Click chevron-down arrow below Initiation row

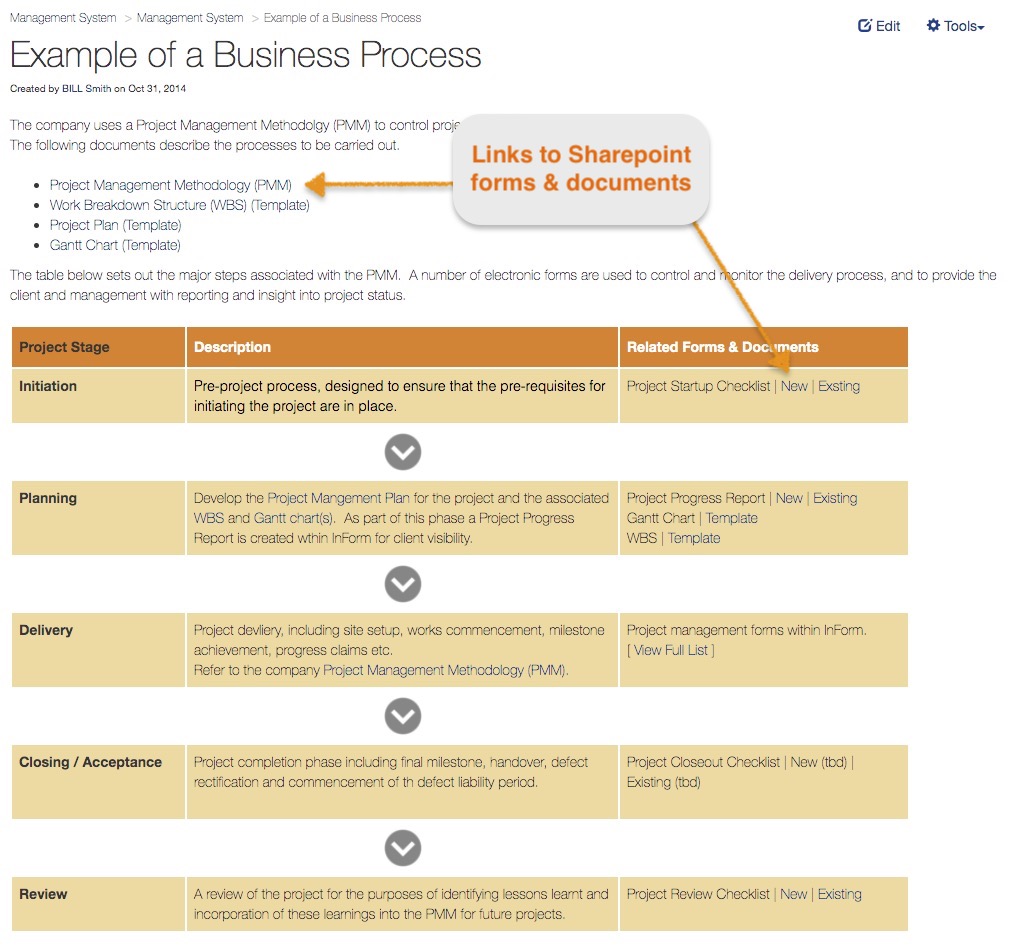click(403, 452)
